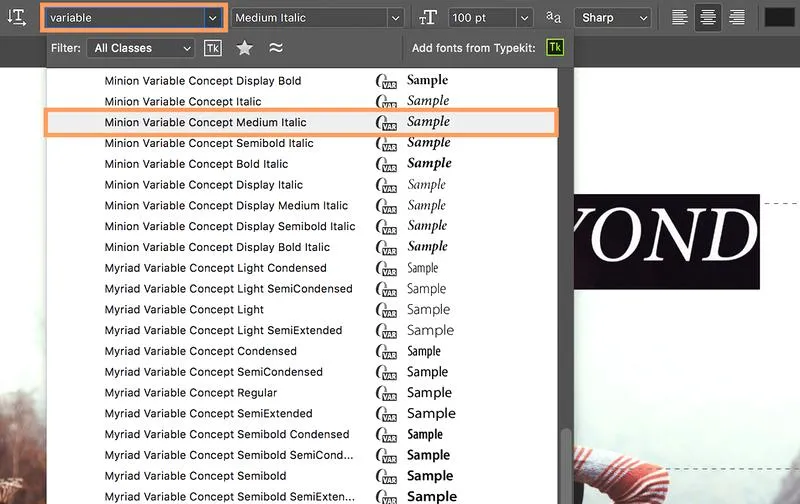Click the text color swatch
The width and height of the screenshot is (800, 504).
[779, 17]
